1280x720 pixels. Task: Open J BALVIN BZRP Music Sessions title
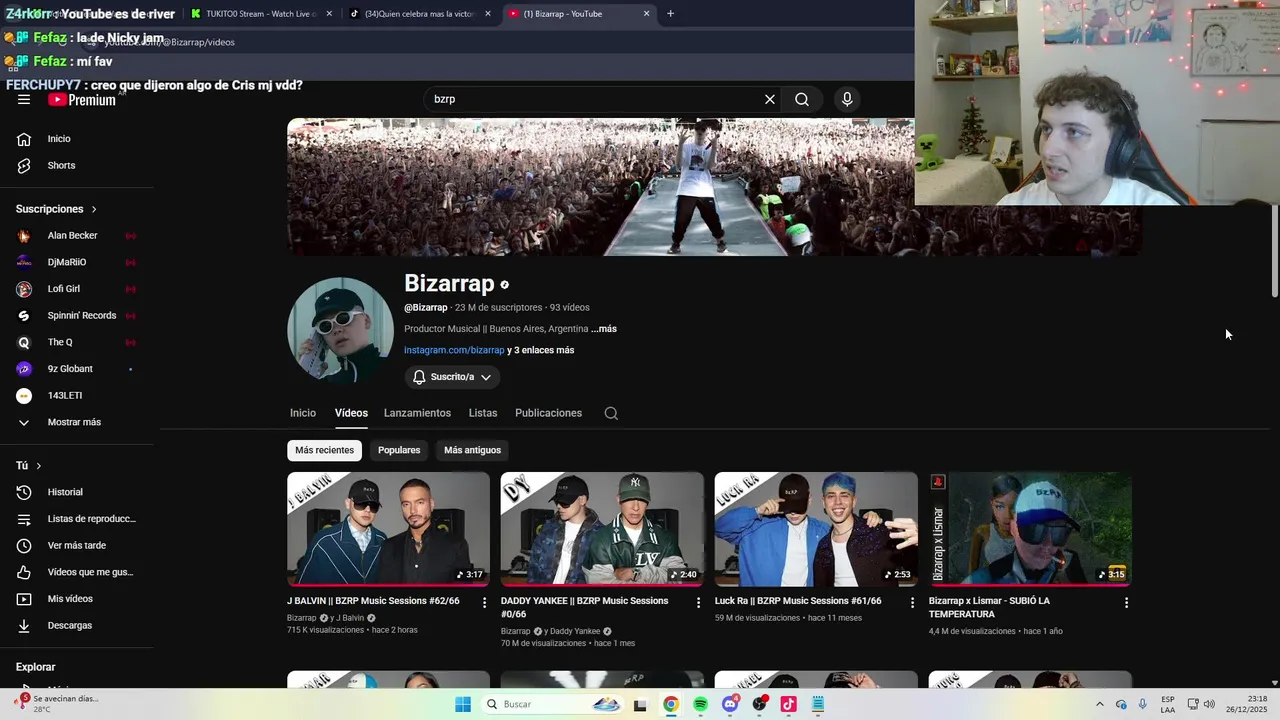click(x=373, y=601)
